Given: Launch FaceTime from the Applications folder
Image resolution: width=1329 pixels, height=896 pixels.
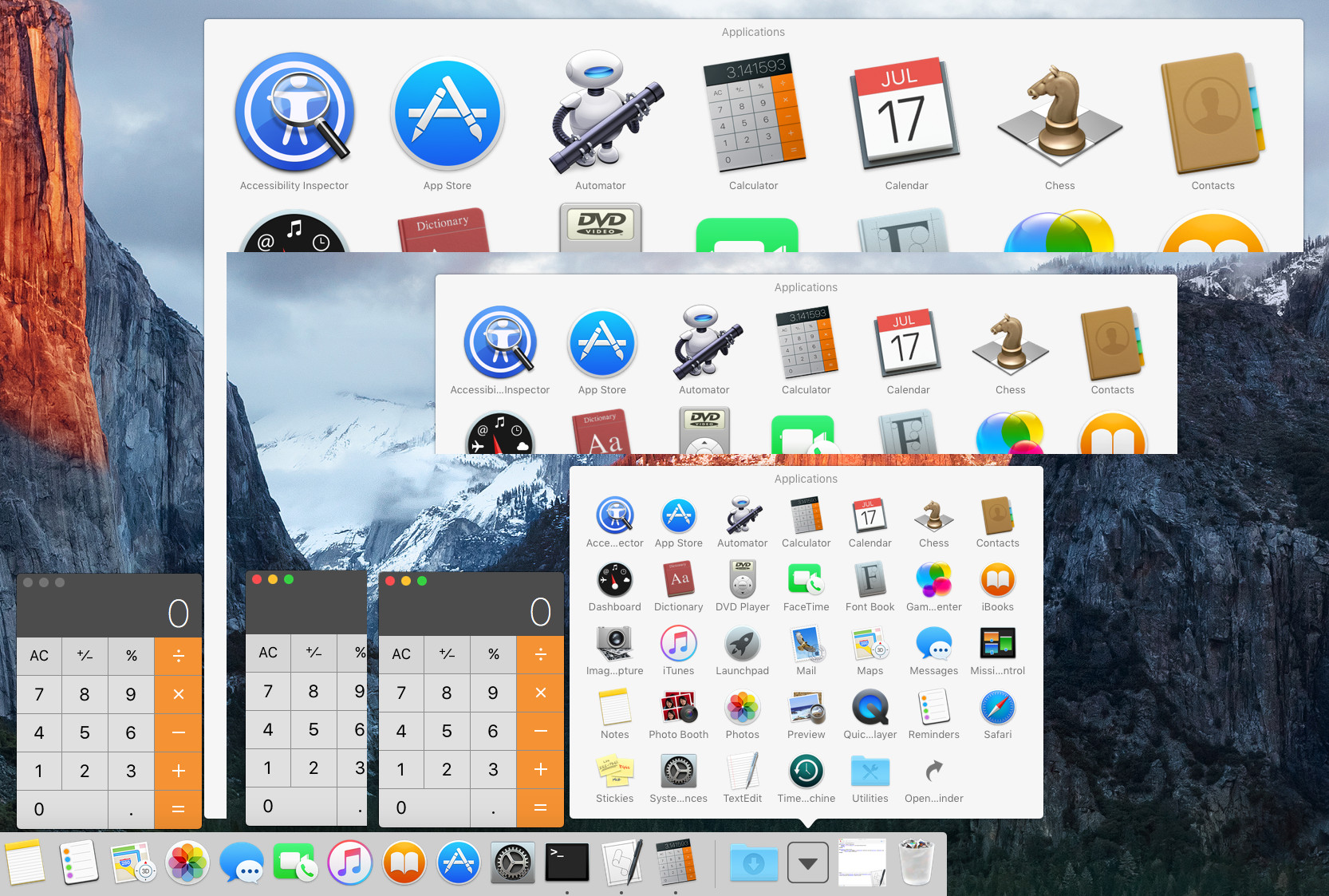Looking at the screenshot, I should coord(806,580).
